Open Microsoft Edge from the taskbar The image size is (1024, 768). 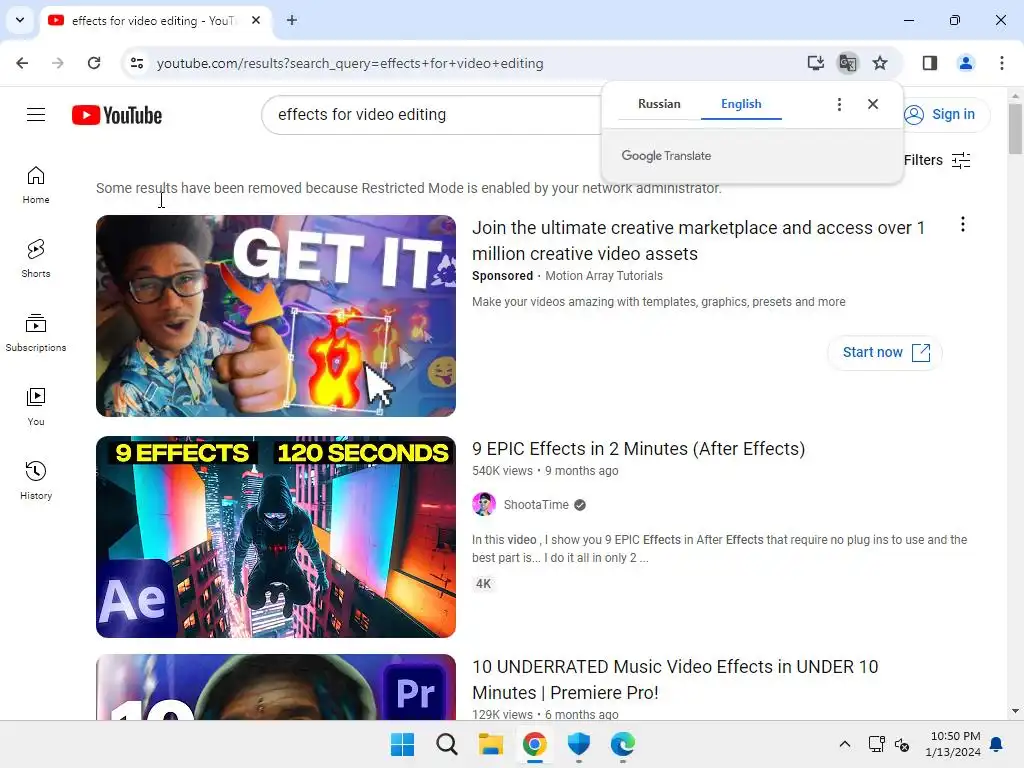[622, 744]
